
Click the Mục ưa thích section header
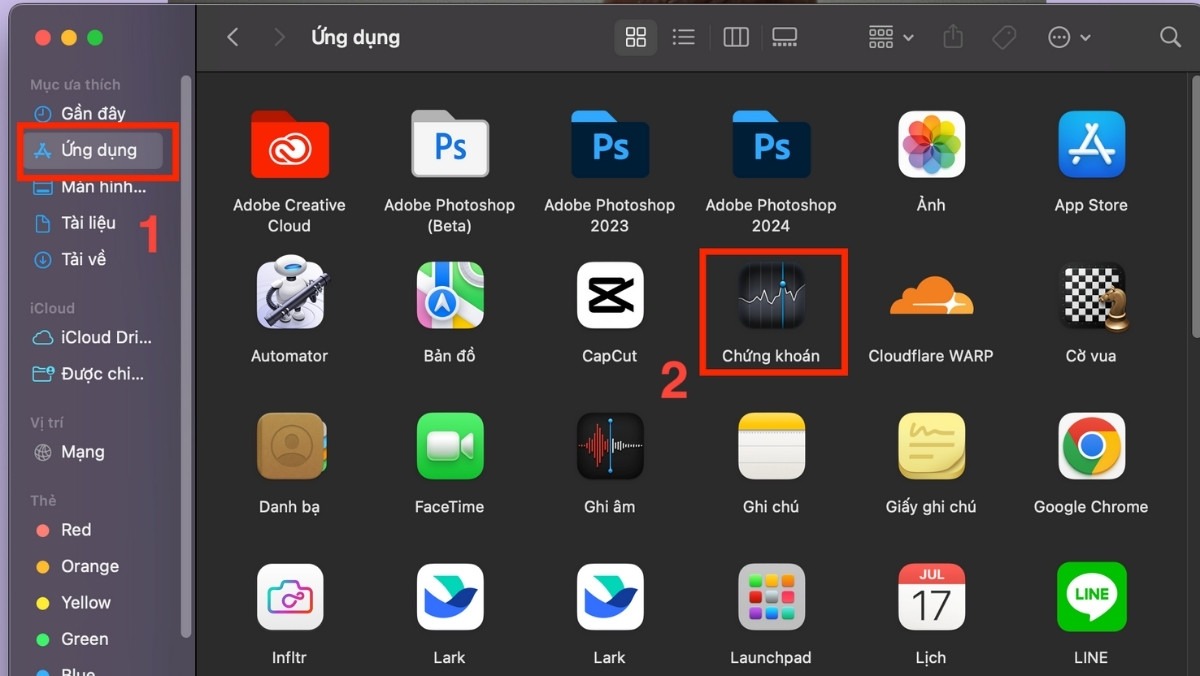[75, 85]
